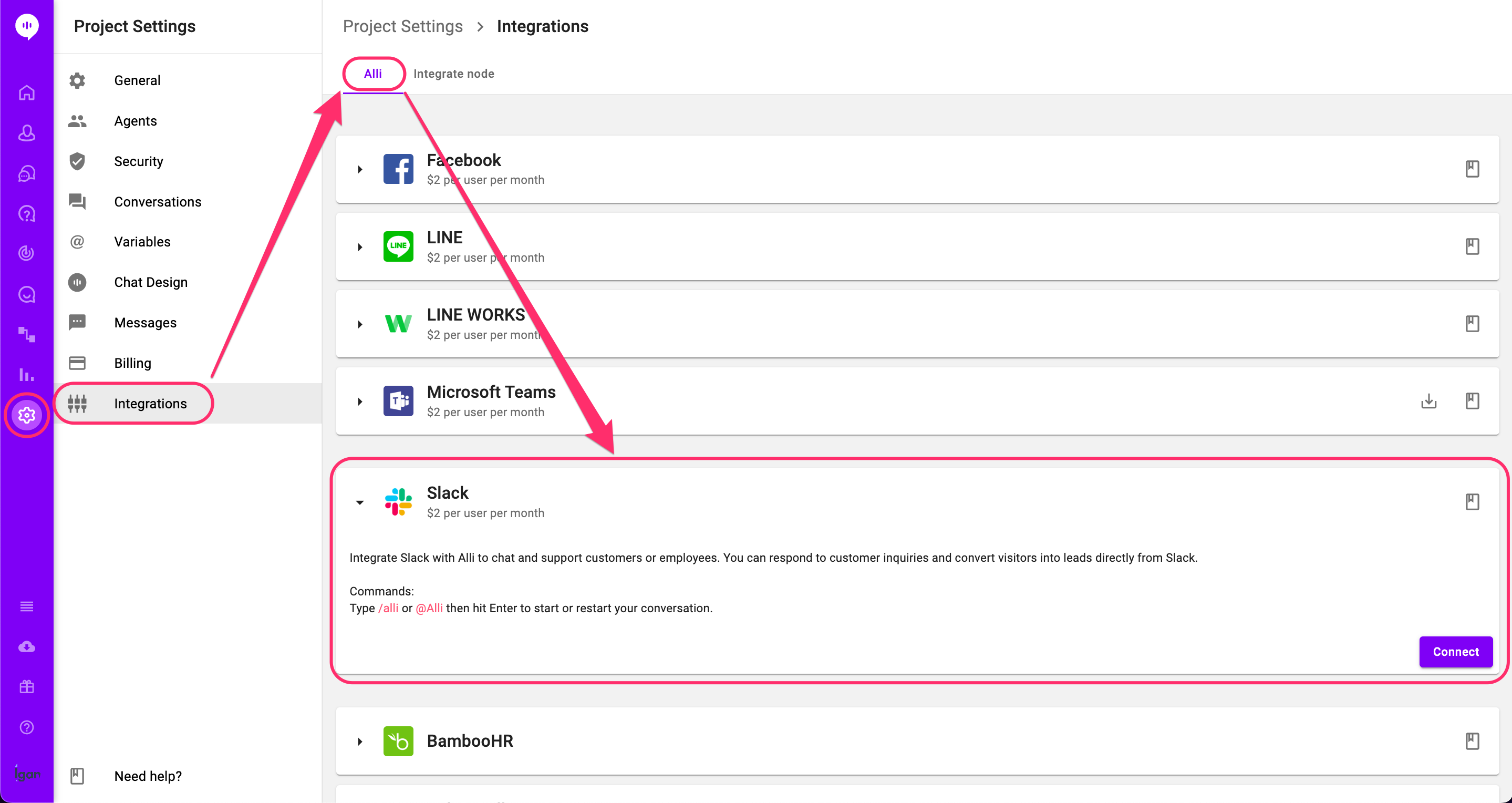Click the download icon on Microsoft Teams card

(x=1429, y=401)
